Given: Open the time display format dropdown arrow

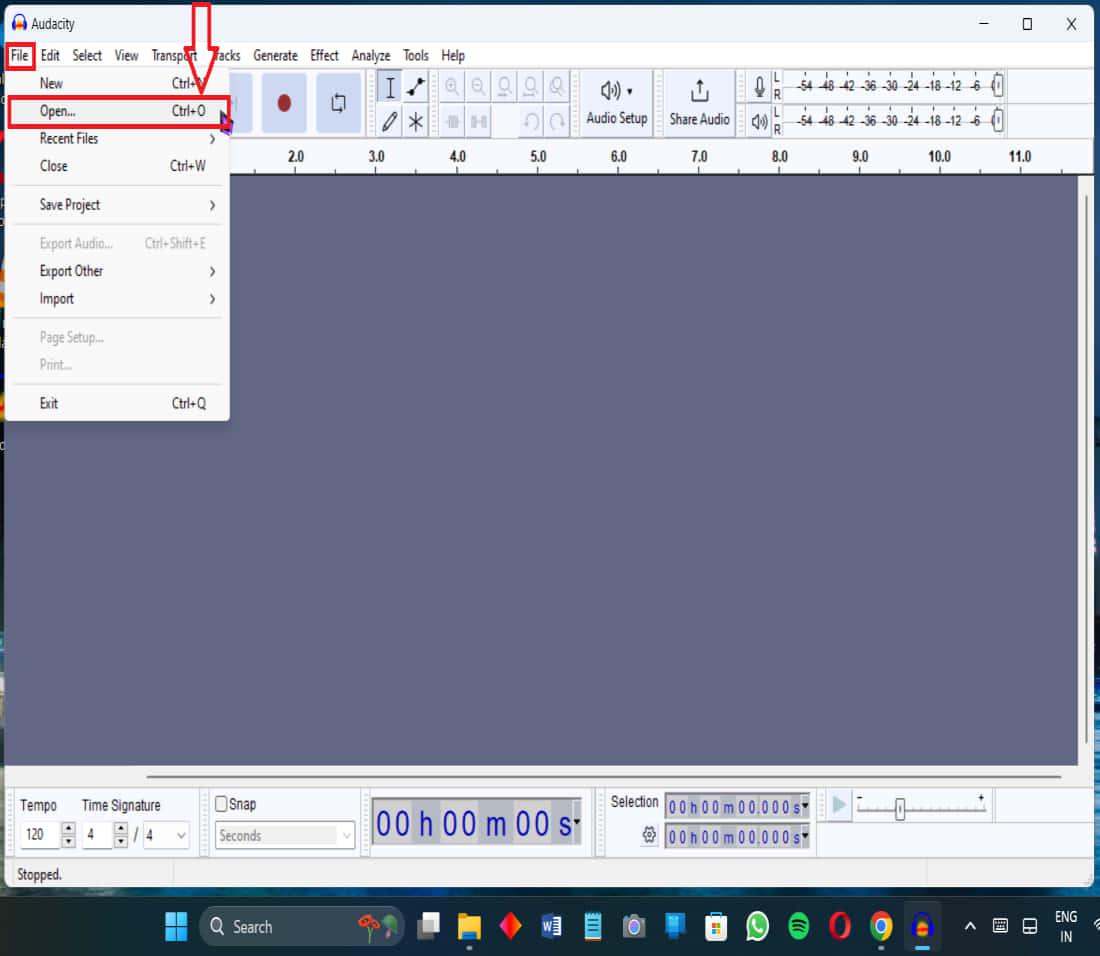Looking at the screenshot, I should pos(577,821).
